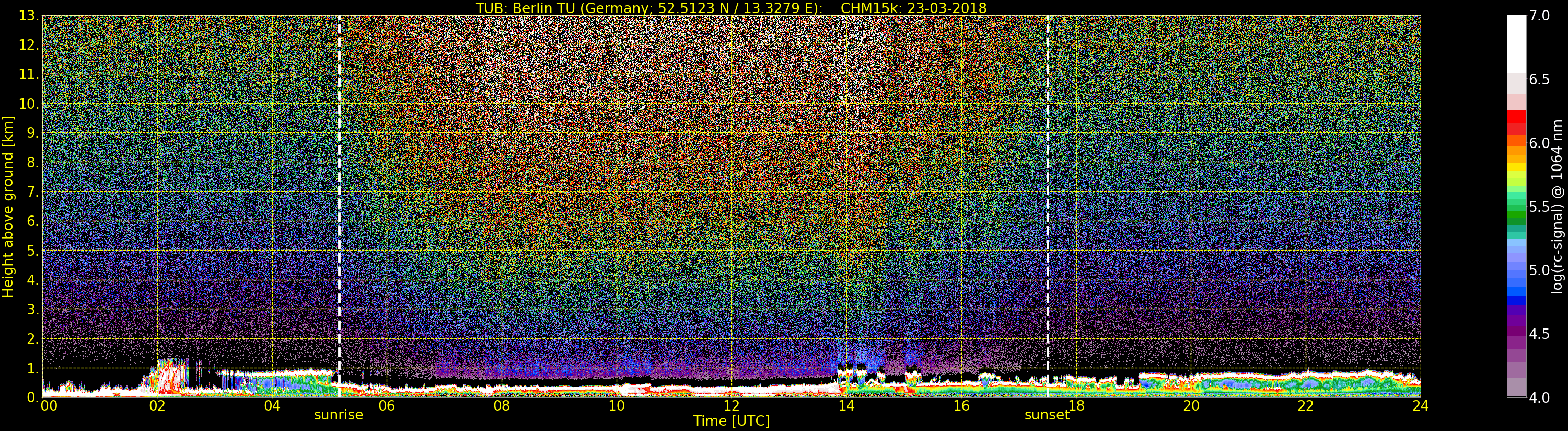Click the time axis tick '24'
The height and width of the screenshot is (431, 1568).
tap(1420, 406)
